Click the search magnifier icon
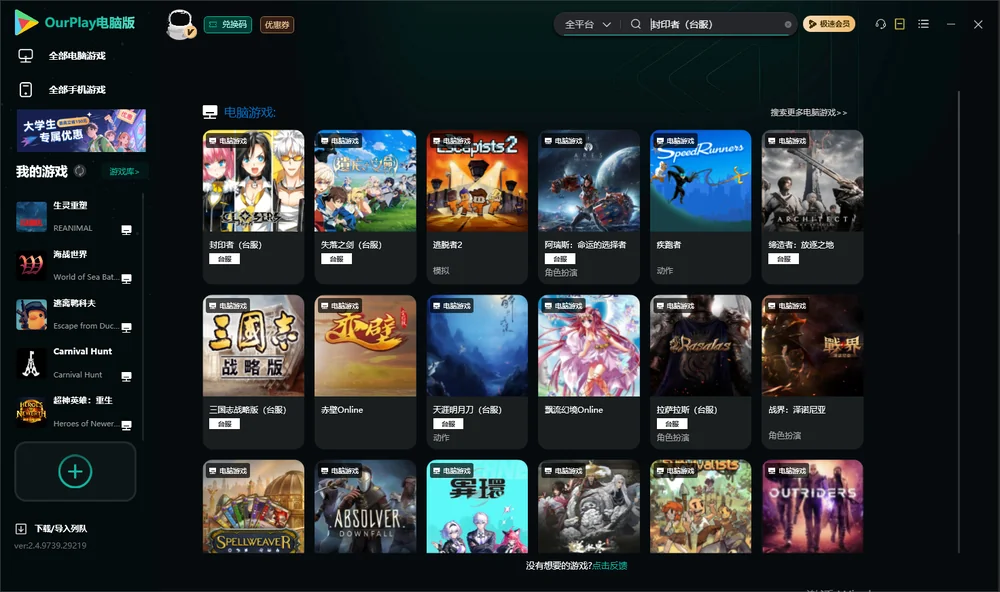Image resolution: width=1000 pixels, height=592 pixels. click(x=636, y=24)
